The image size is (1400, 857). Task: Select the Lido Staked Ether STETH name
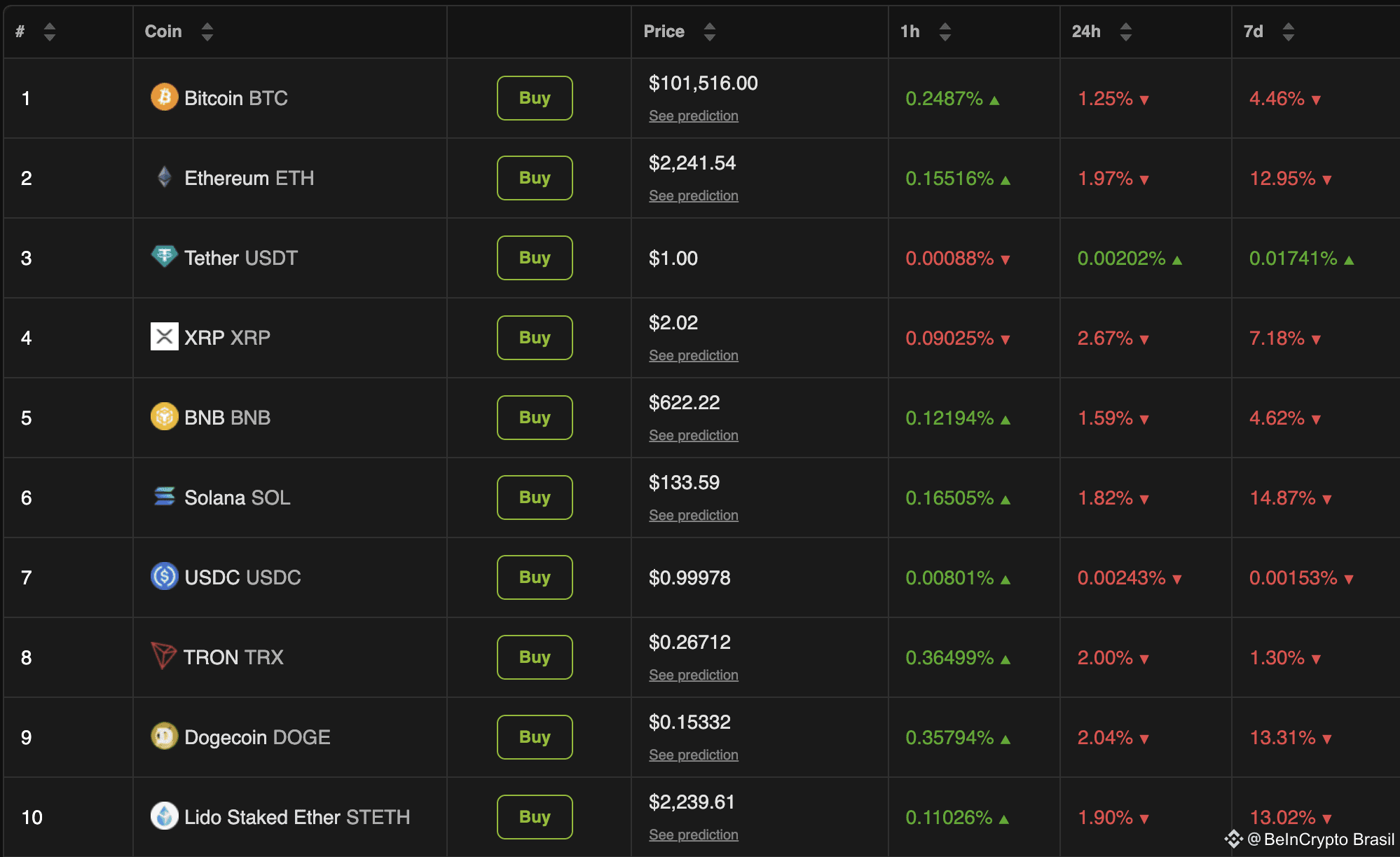pyautogui.click(x=297, y=817)
